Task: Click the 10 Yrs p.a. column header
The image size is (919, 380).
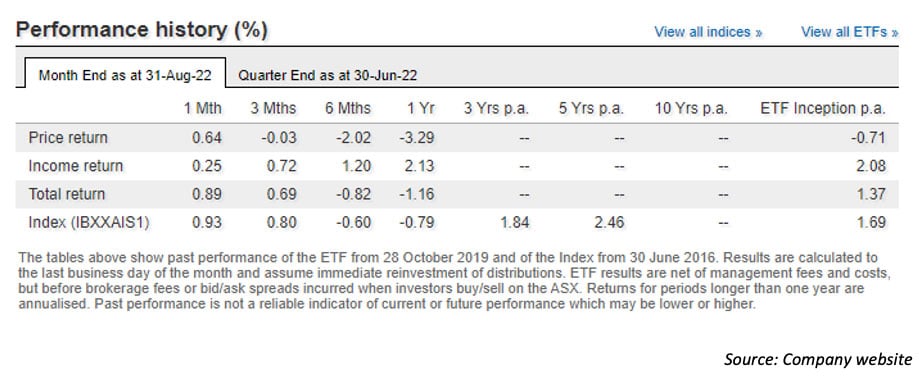Action: click(689, 108)
